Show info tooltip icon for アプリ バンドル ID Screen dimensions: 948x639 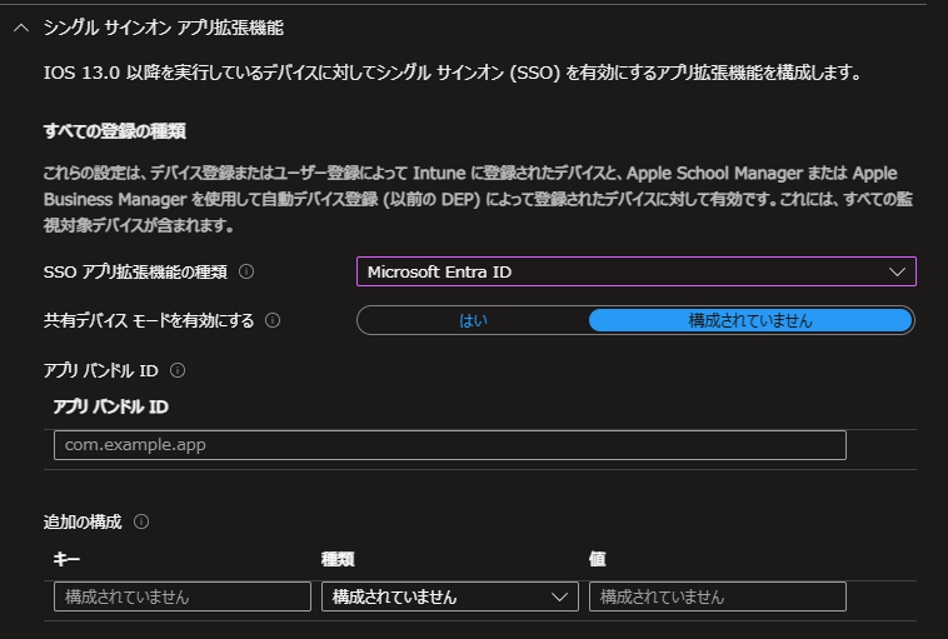(x=178, y=371)
